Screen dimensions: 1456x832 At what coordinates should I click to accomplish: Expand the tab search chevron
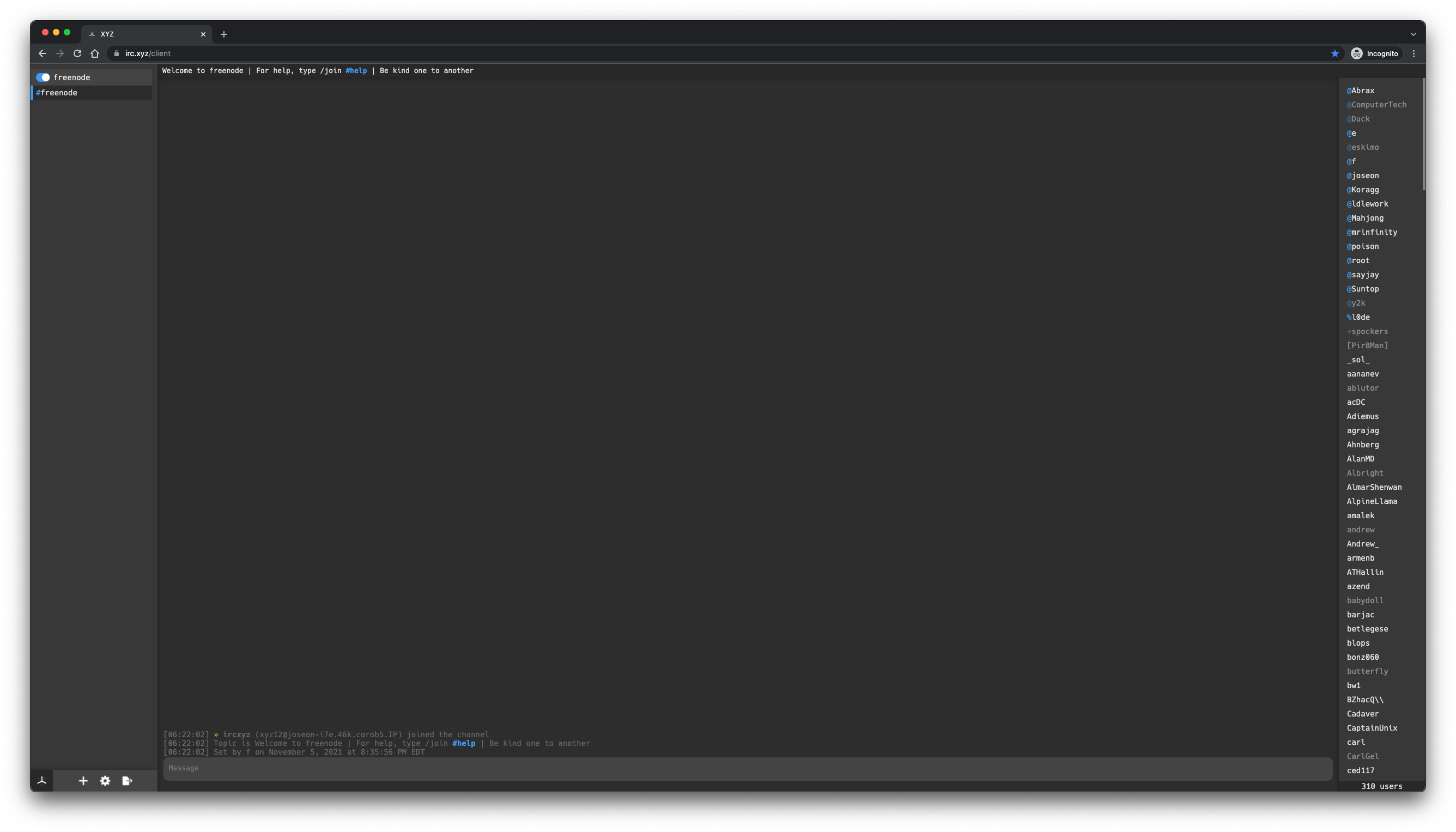point(1413,34)
